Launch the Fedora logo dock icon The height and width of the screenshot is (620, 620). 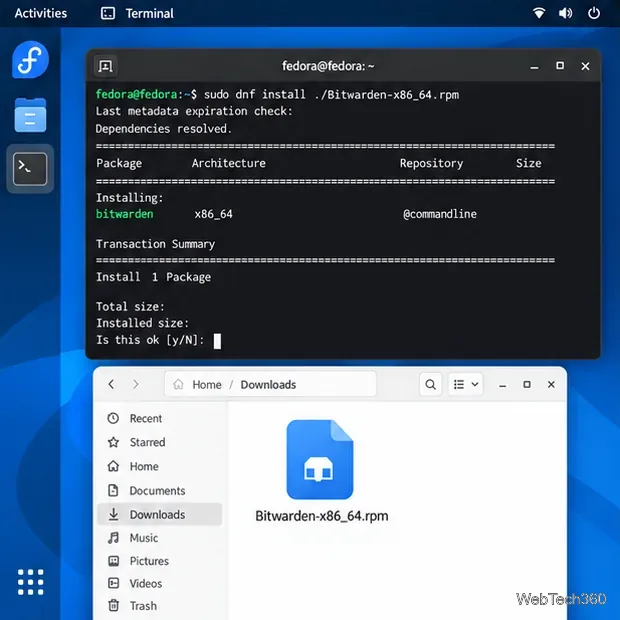pos(30,60)
